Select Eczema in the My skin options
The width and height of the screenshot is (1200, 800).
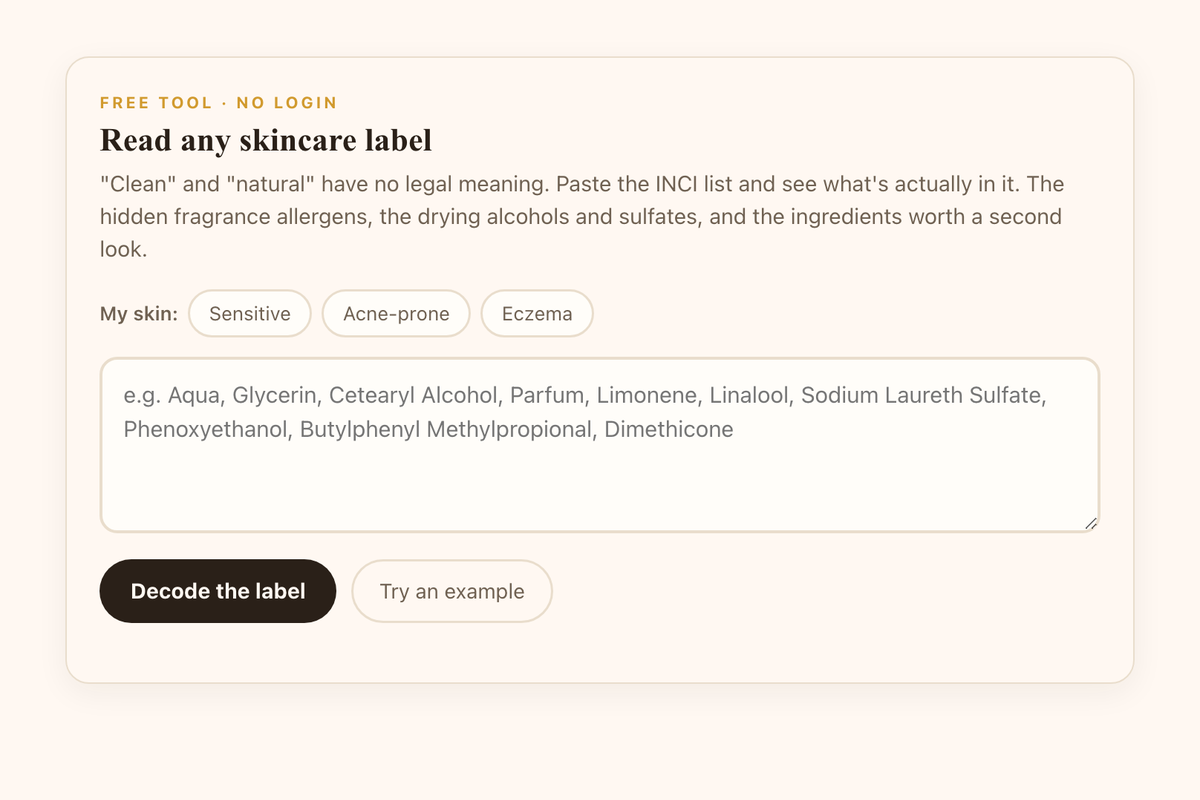pos(537,314)
